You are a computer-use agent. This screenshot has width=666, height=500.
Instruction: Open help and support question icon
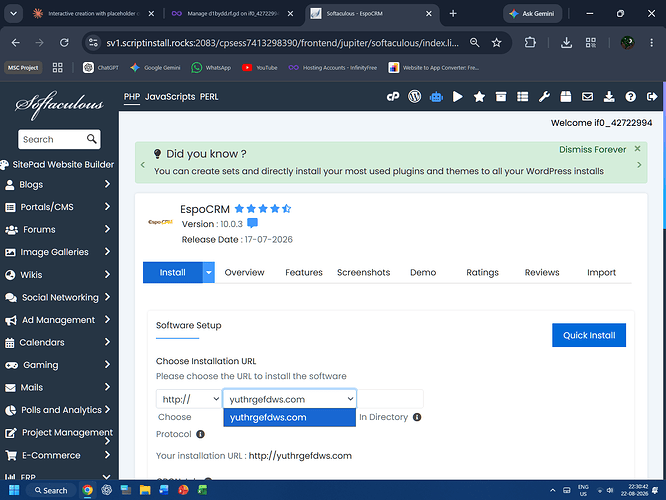point(630,97)
